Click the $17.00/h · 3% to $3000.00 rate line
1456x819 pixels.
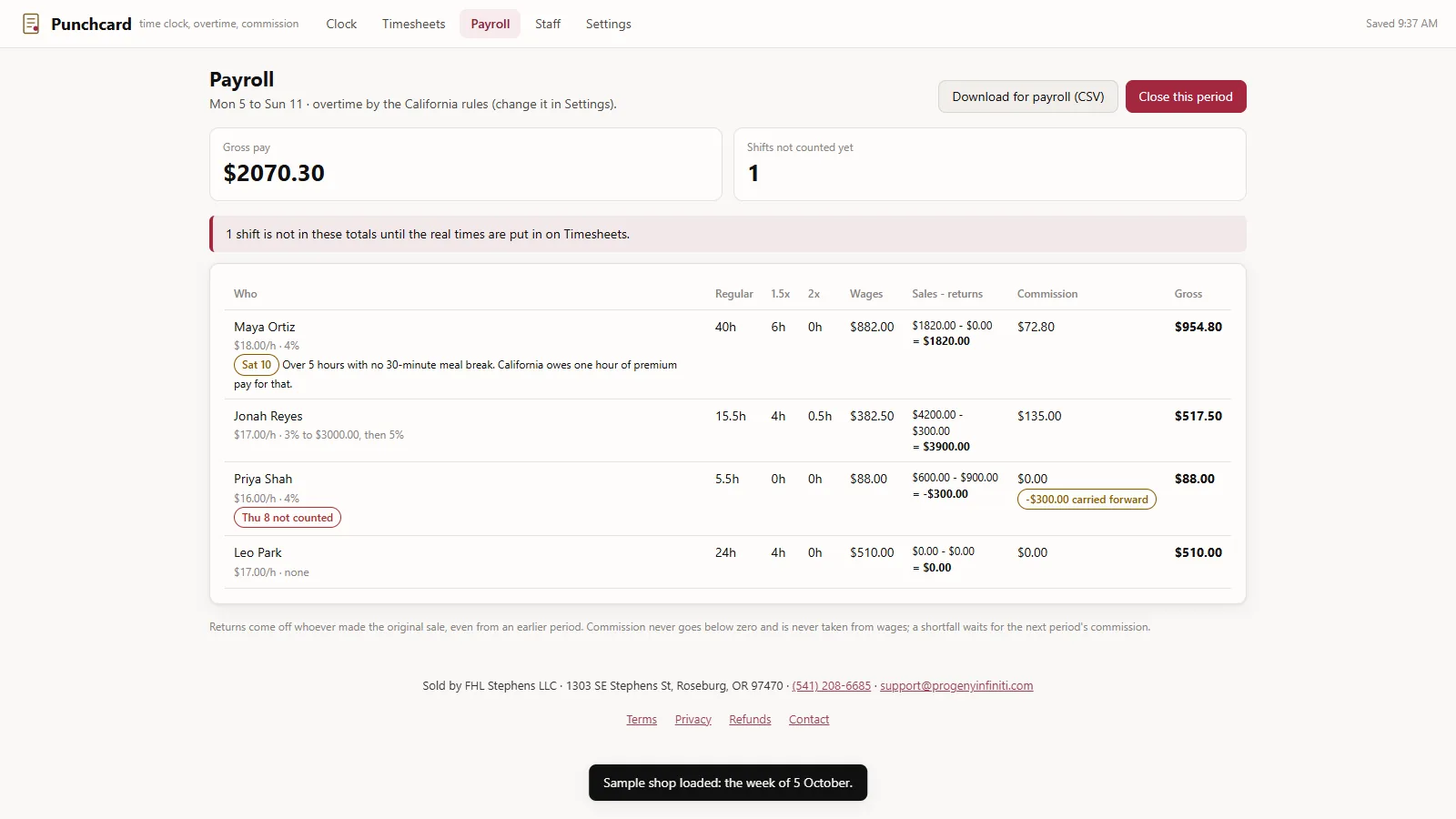318,435
